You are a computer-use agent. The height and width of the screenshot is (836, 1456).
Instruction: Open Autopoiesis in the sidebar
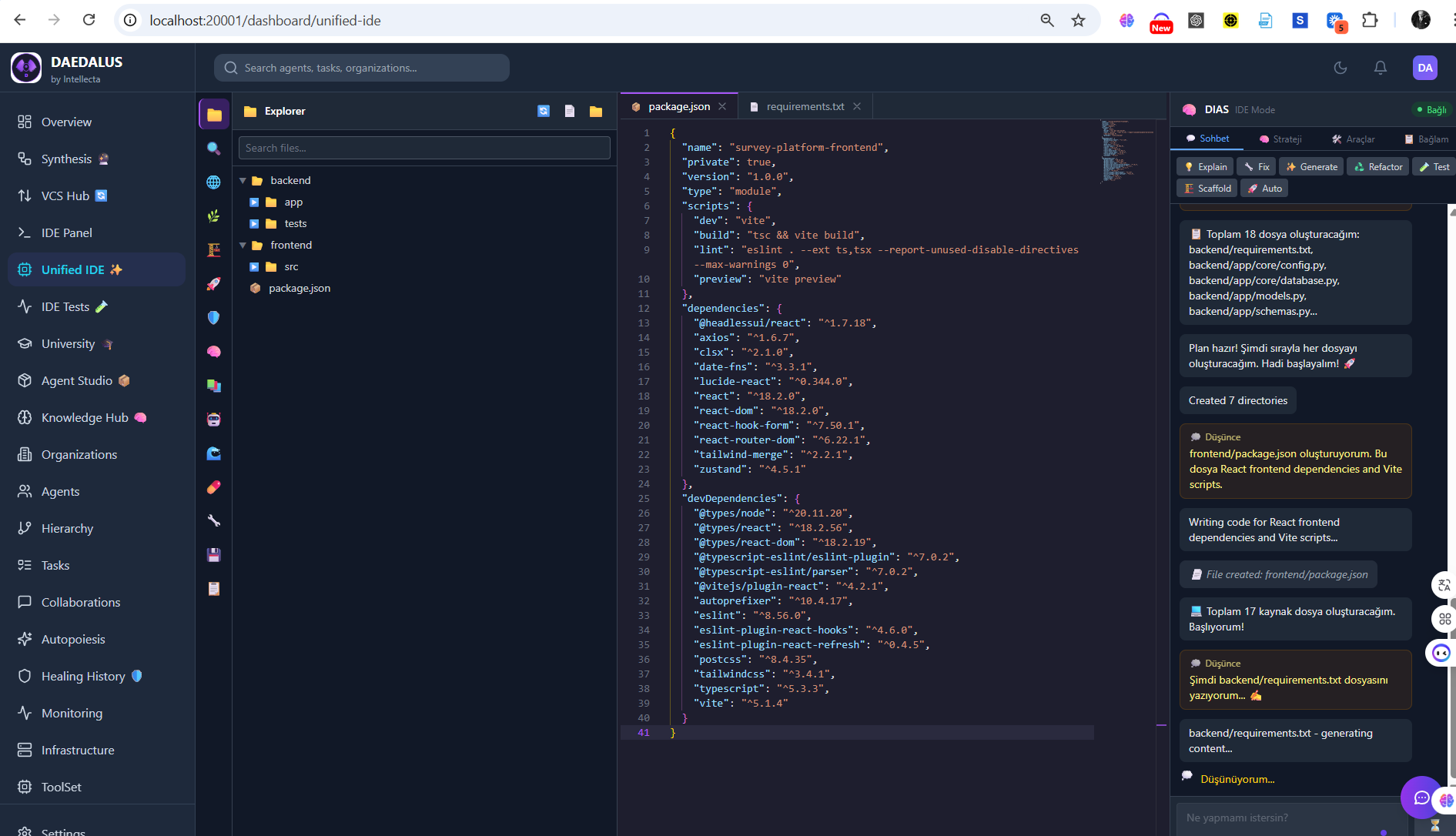click(97, 639)
